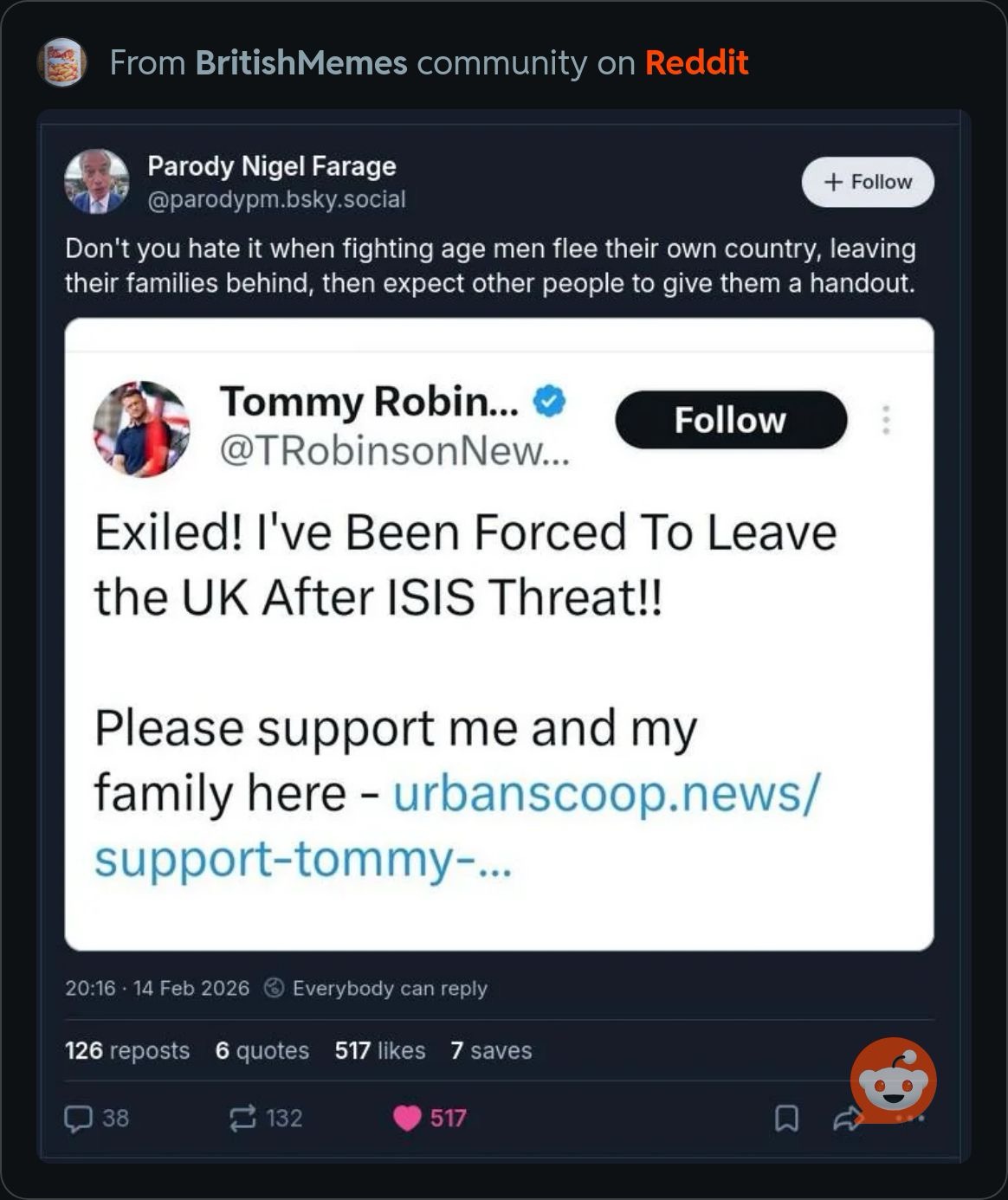The width and height of the screenshot is (1008, 1200).
Task: Open the three-dot tweet options menu
Action: (885, 420)
